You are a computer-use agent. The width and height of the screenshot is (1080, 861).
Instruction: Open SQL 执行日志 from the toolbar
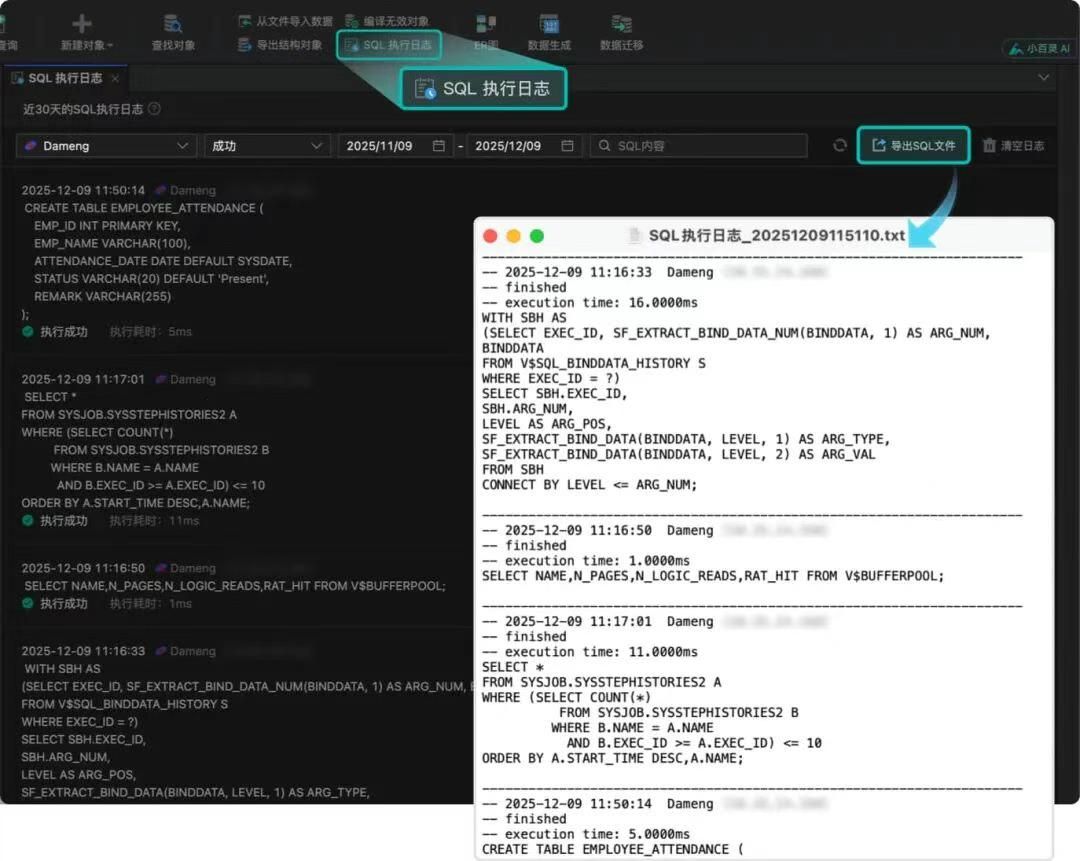coord(389,45)
